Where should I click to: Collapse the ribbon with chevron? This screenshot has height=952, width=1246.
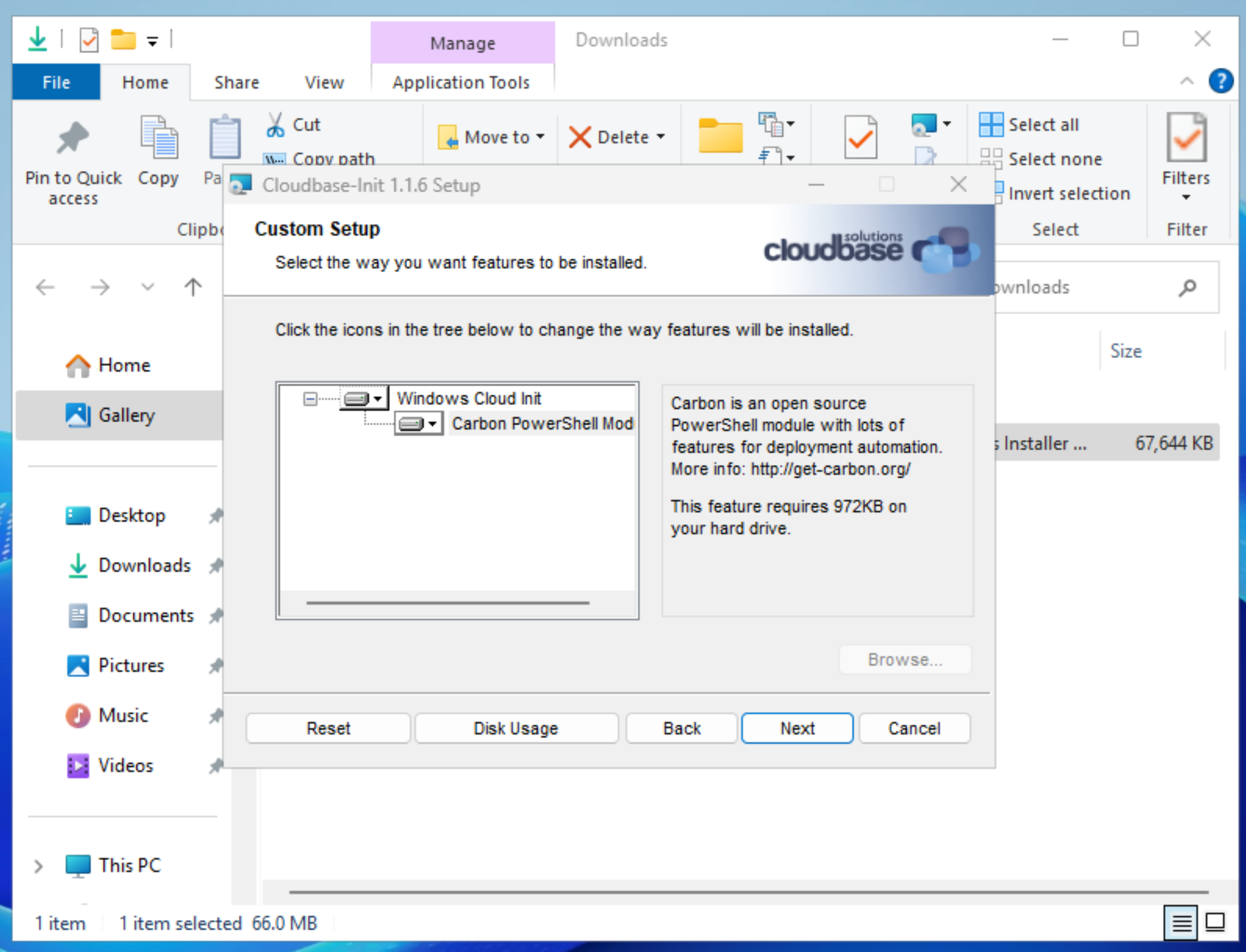click(1186, 81)
